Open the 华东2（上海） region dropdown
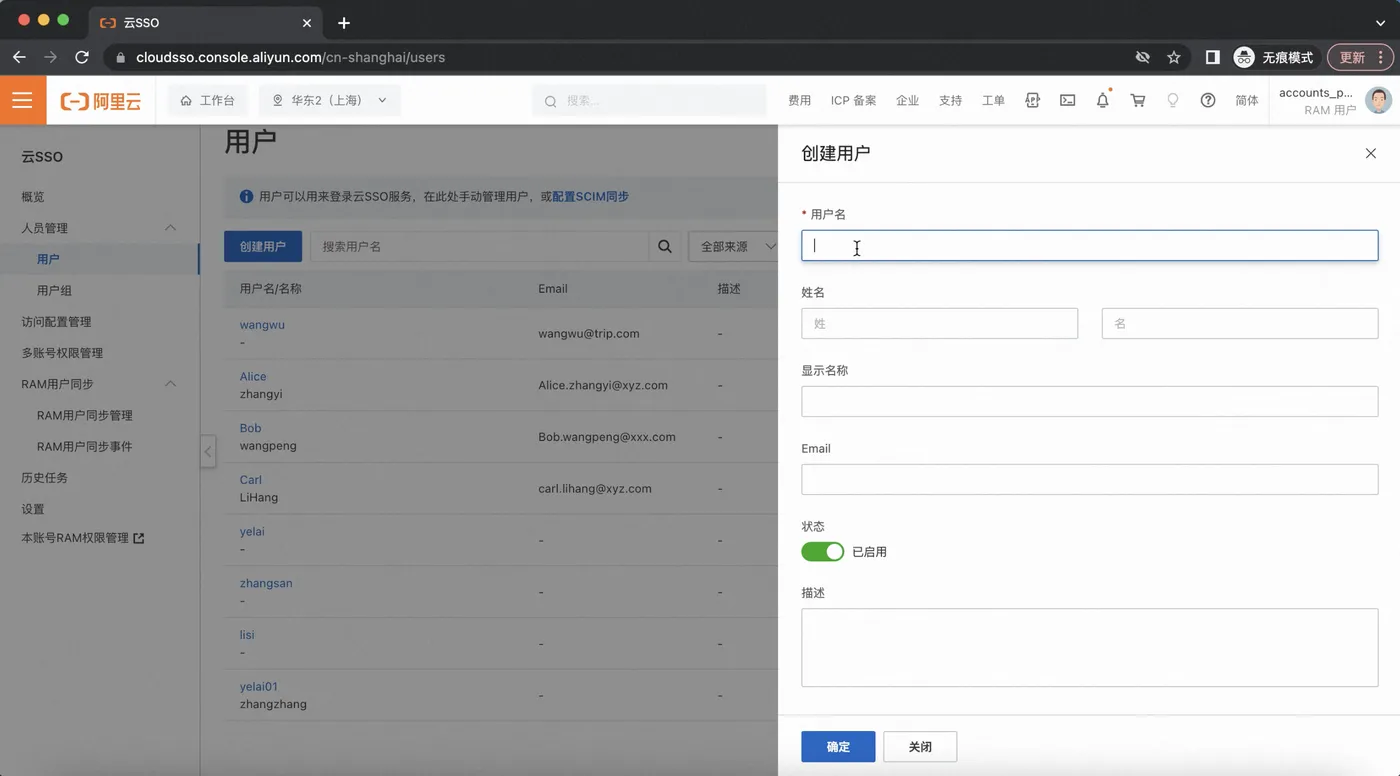The width and height of the screenshot is (1400, 776). click(329, 100)
